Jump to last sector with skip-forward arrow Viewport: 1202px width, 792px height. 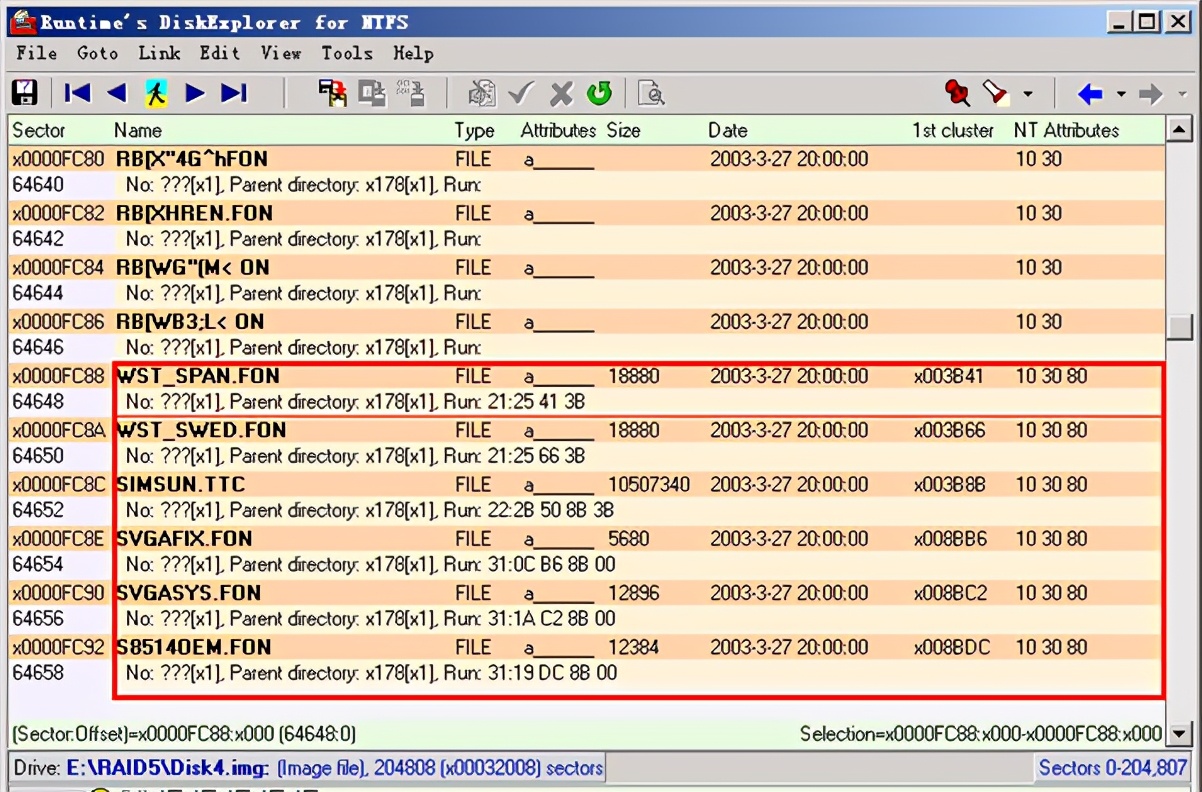point(234,93)
